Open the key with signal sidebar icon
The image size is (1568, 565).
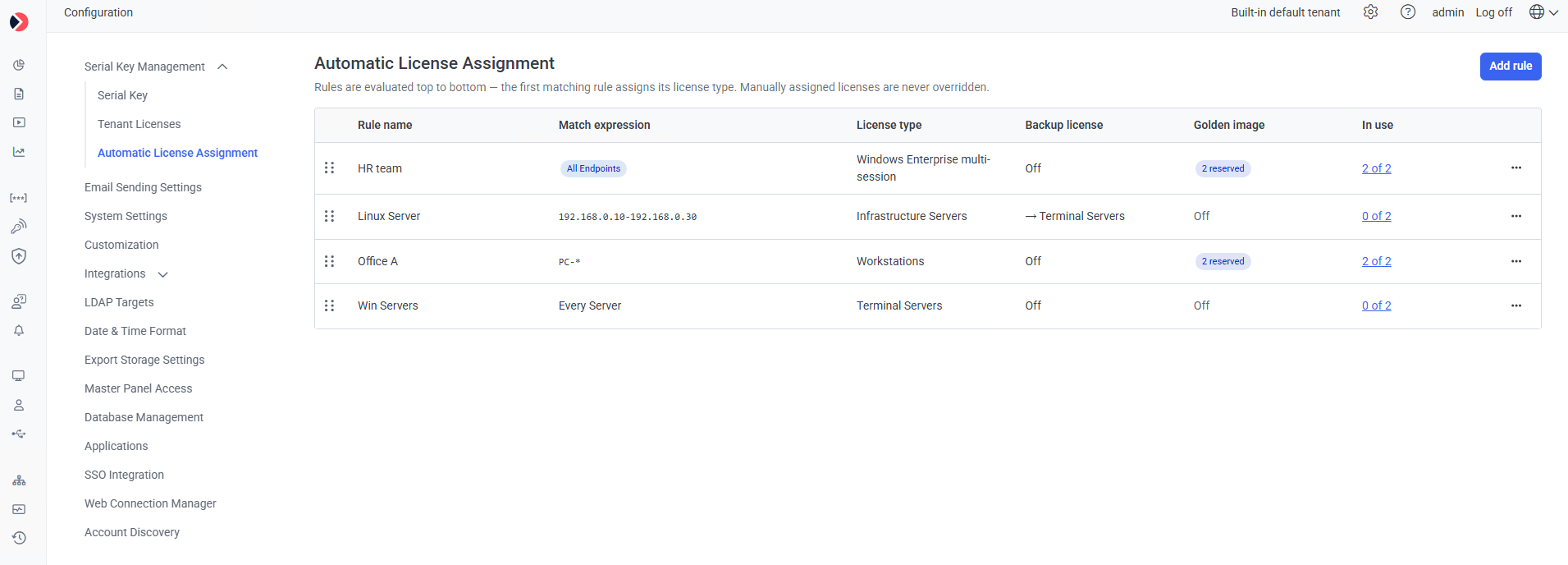[x=19, y=227]
